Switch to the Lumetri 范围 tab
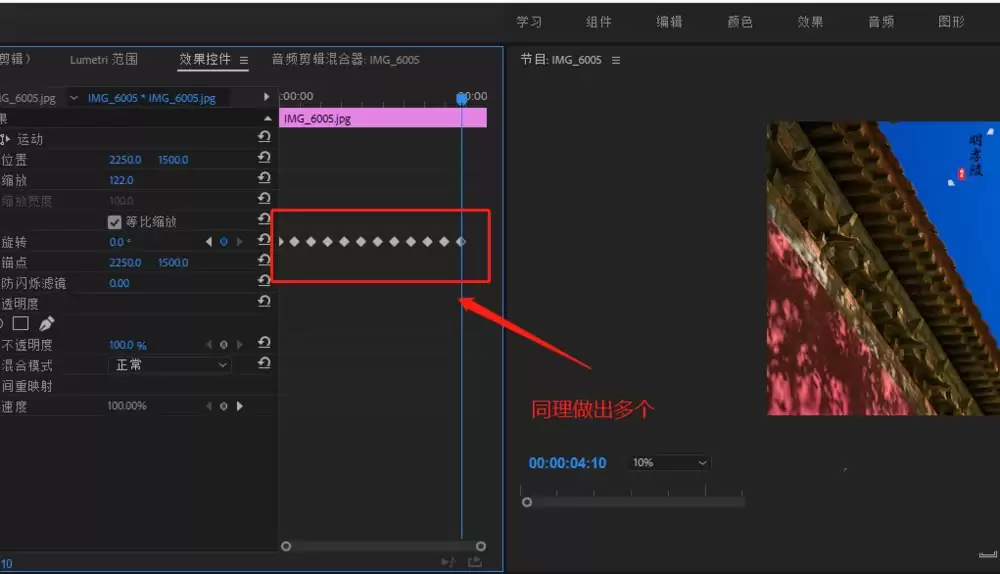Screen dimensions: 1000x574 [104, 60]
